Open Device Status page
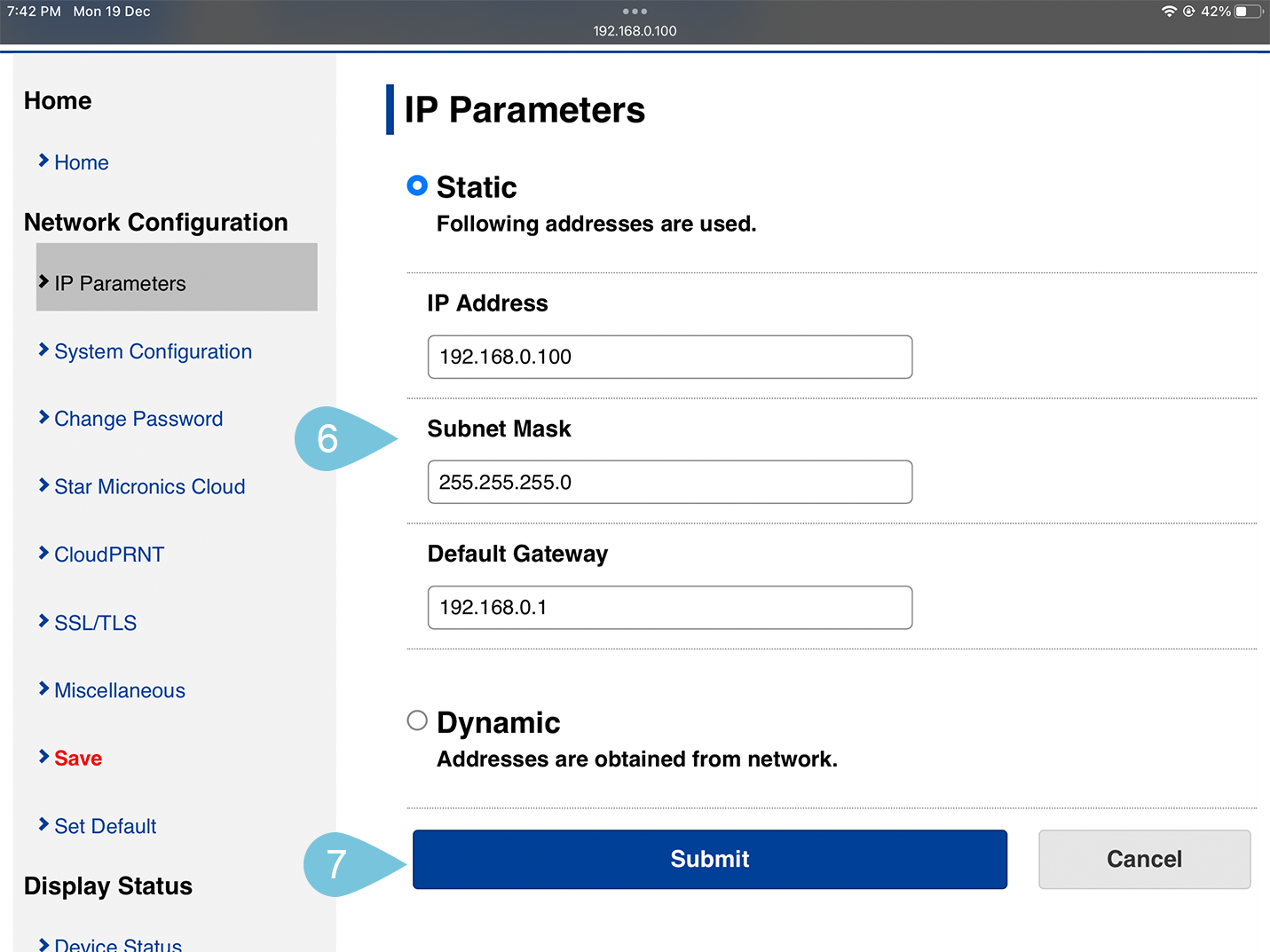This screenshot has height=952, width=1270. tap(118, 943)
